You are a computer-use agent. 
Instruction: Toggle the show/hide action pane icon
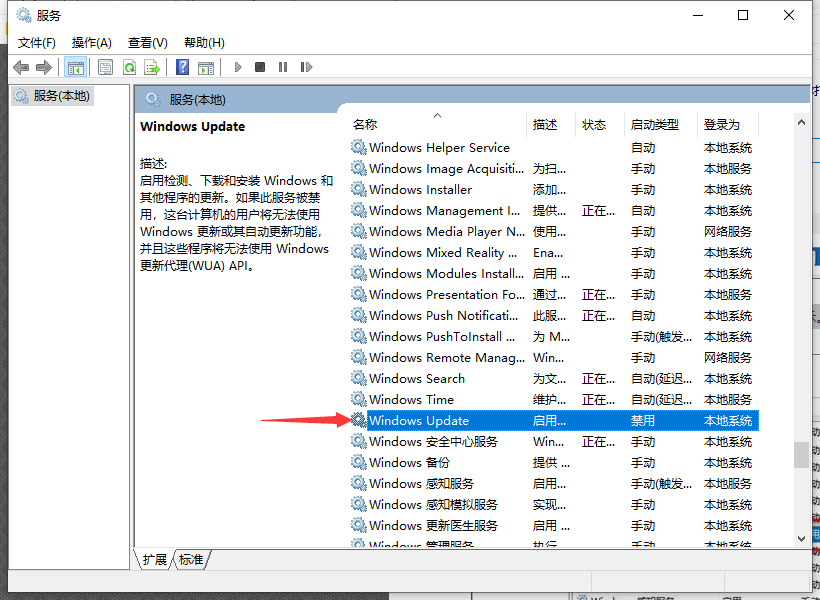pyautogui.click(x=206, y=67)
